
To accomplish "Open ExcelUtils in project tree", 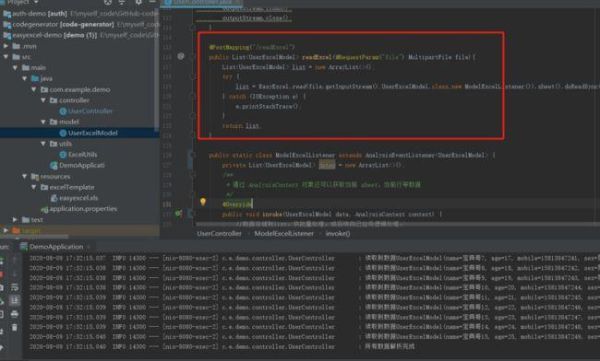I will pos(83,155).
